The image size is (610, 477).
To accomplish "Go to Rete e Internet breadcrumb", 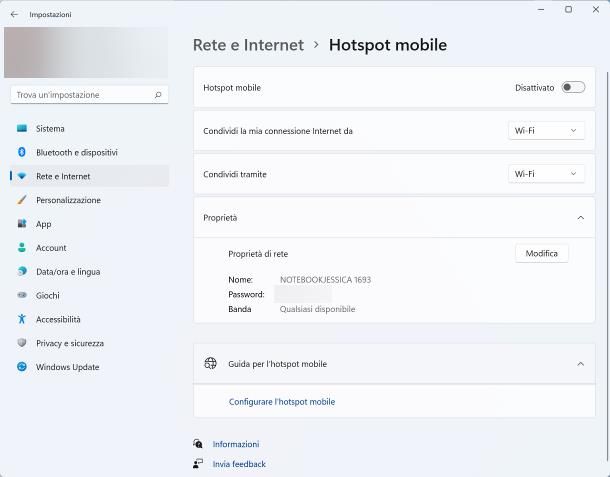I will pyautogui.click(x=248, y=45).
